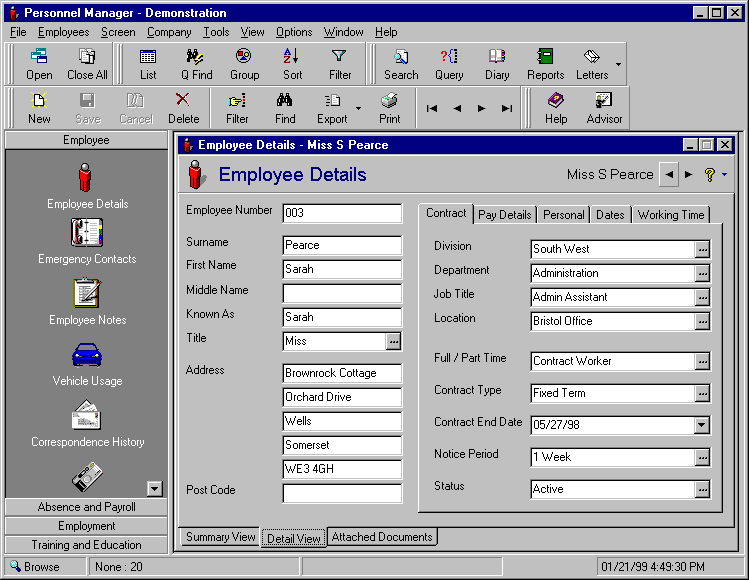
Task: Open the Title lookup button
Action: click(x=393, y=341)
